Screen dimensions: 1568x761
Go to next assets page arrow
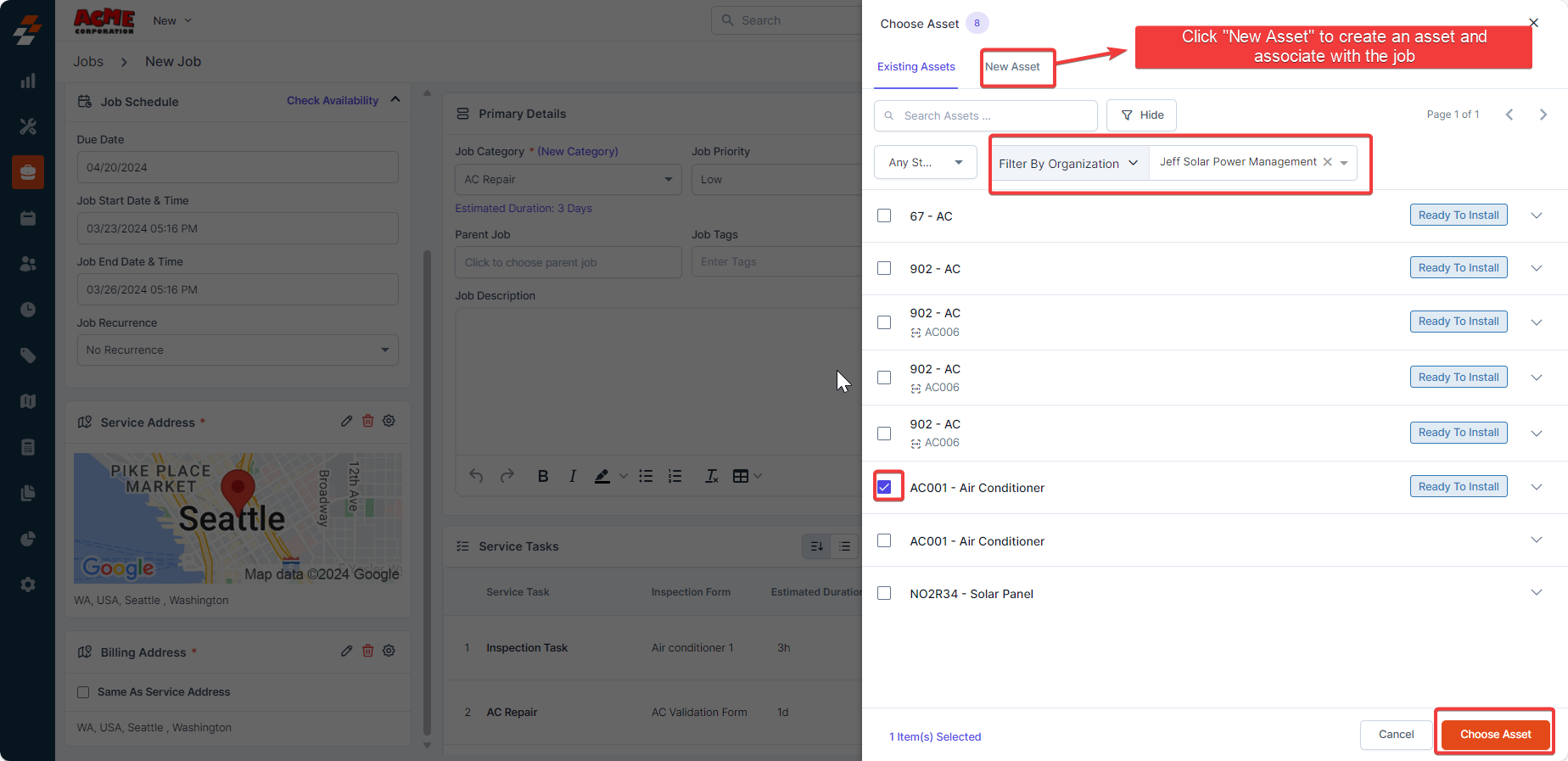coord(1543,115)
